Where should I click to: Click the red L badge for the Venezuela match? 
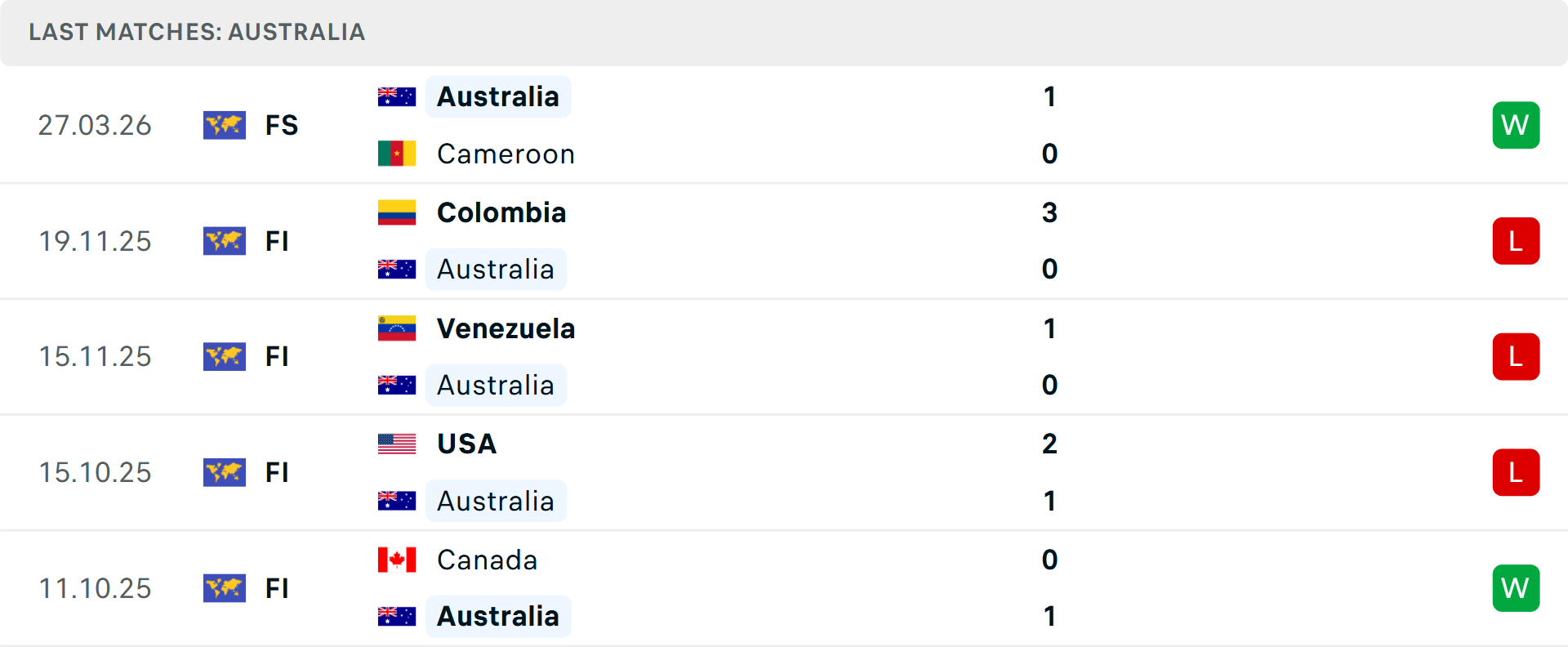1516,357
